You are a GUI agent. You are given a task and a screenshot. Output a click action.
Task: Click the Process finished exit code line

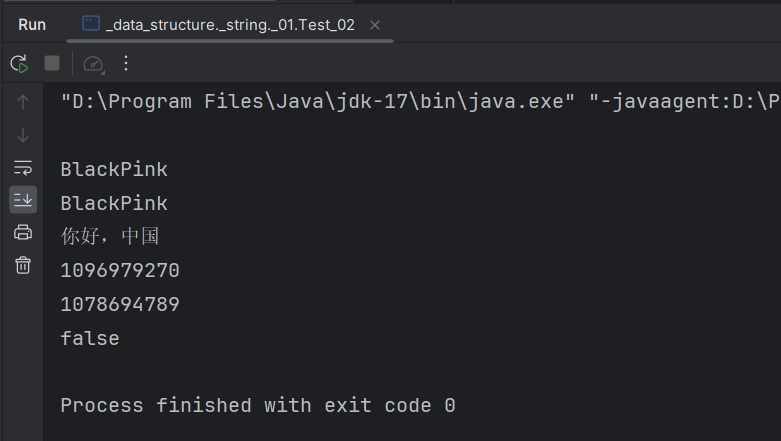click(x=258, y=406)
